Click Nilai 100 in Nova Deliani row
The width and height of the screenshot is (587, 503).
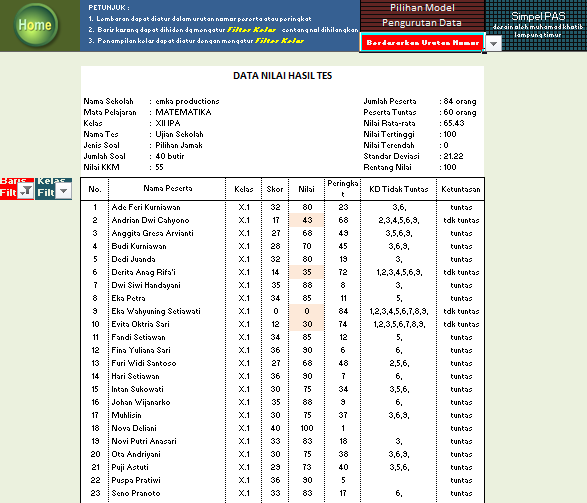(x=307, y=428)
